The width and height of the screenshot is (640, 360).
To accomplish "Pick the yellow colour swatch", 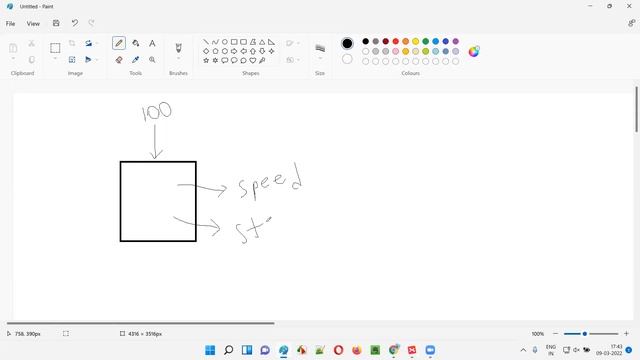I will point(416,41).
